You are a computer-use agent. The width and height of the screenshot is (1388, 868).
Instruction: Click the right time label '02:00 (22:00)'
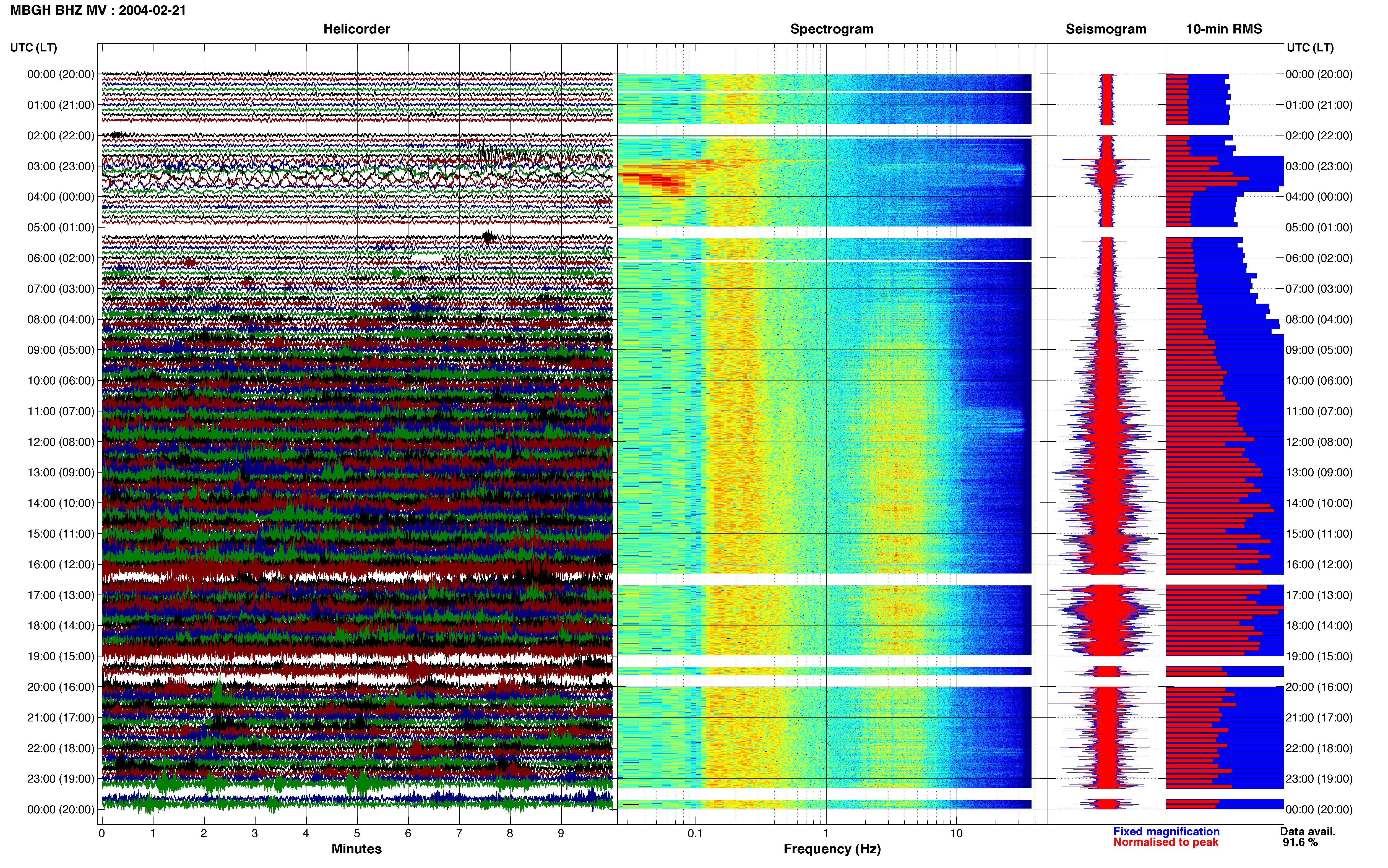tap(1319, 135)
